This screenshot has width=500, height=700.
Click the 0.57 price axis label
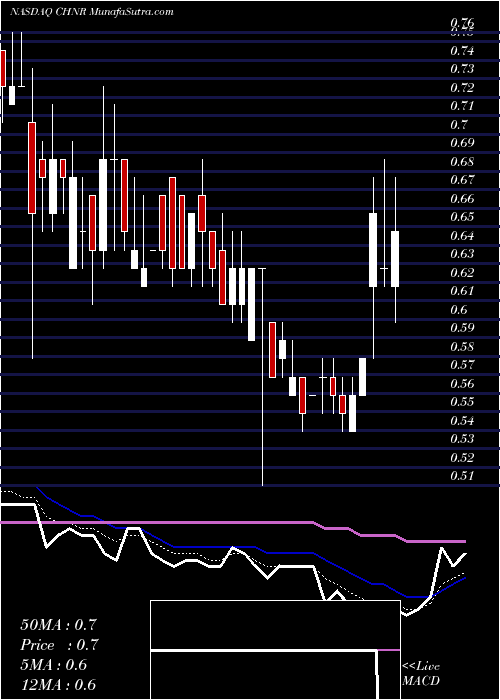click(x=462, y=366)
